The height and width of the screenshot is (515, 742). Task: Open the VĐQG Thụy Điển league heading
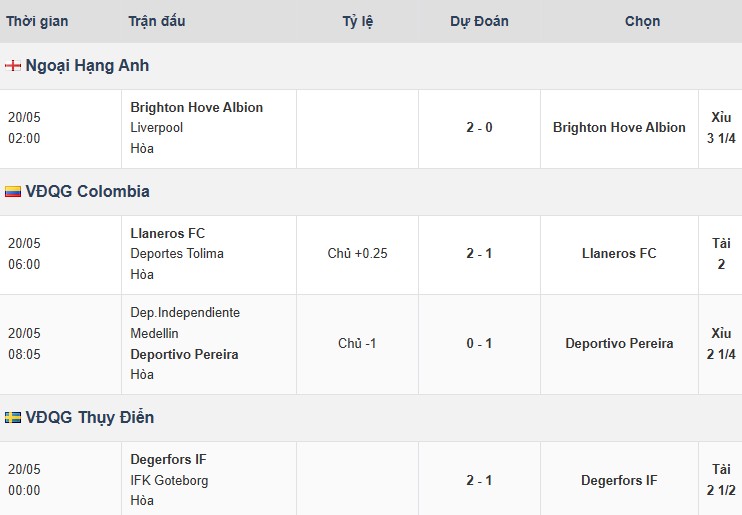tap(90, 417)
